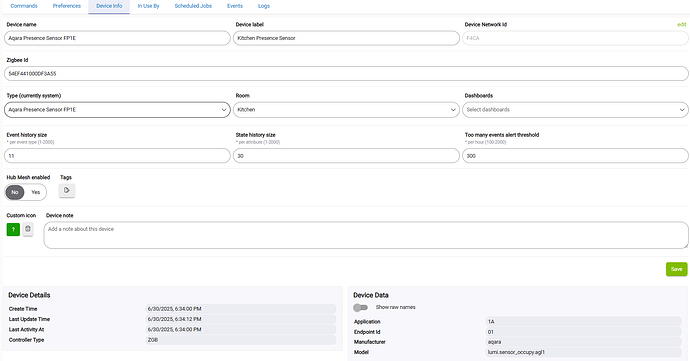This screenshot has height=361, width=690.
Task: Click the add Tags icon button
Action: click(x=67, y=190)
